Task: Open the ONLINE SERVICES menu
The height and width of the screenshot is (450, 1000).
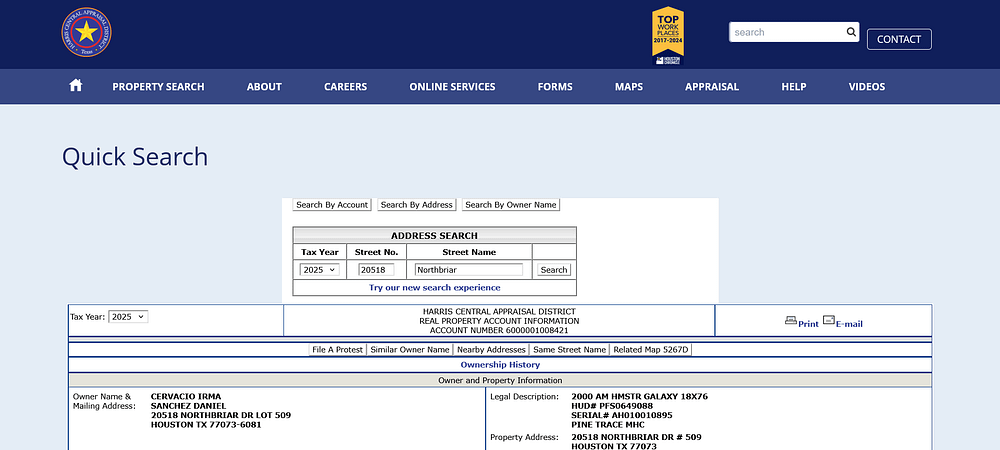Action: 452,87
